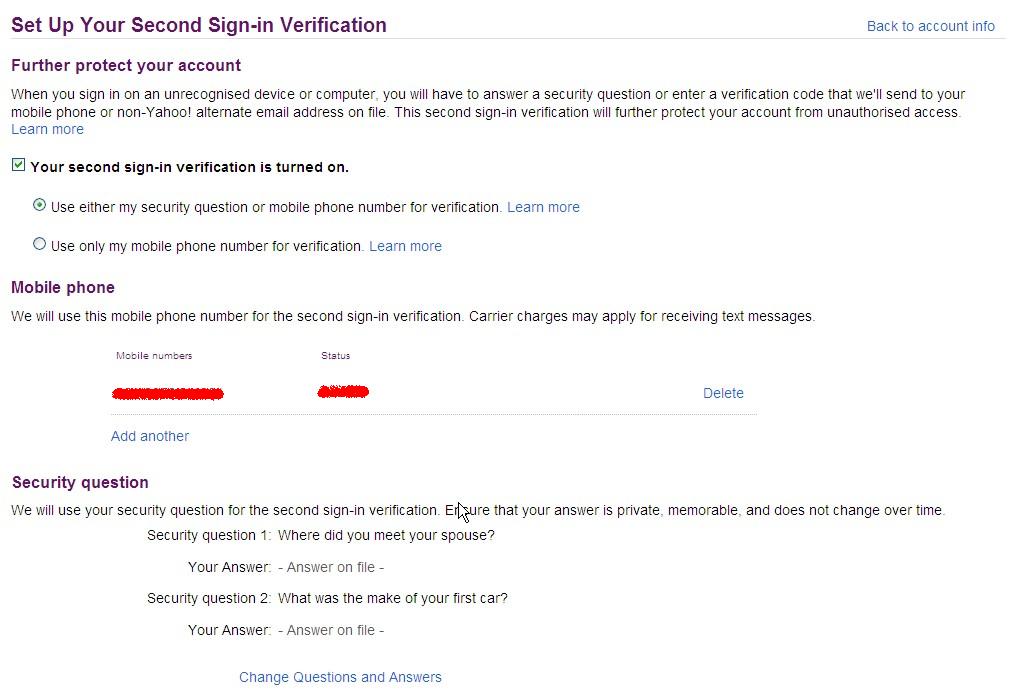Open Learn more beside the mobile-only option
This screenshot has height=694, width=1015.
(x=405, y=246)
